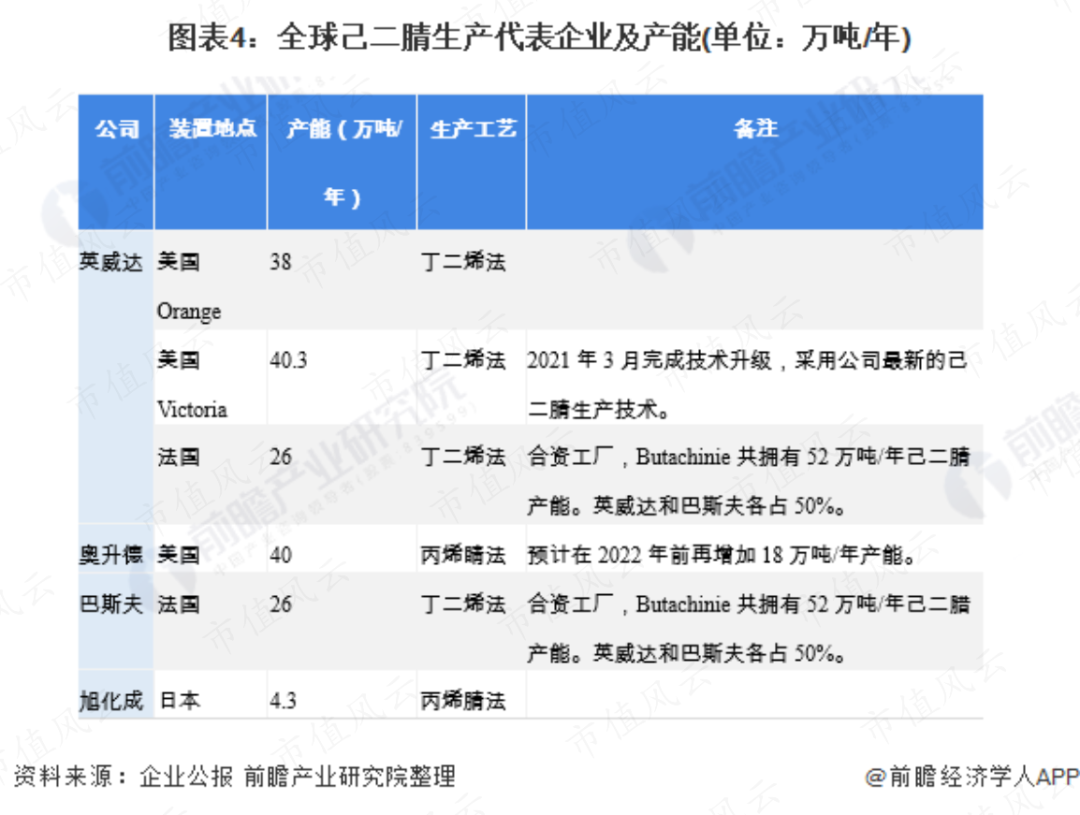1080x815 pixels.
Task: Select 丁二烯法 in the Victoria row
Action: [463, 360]
